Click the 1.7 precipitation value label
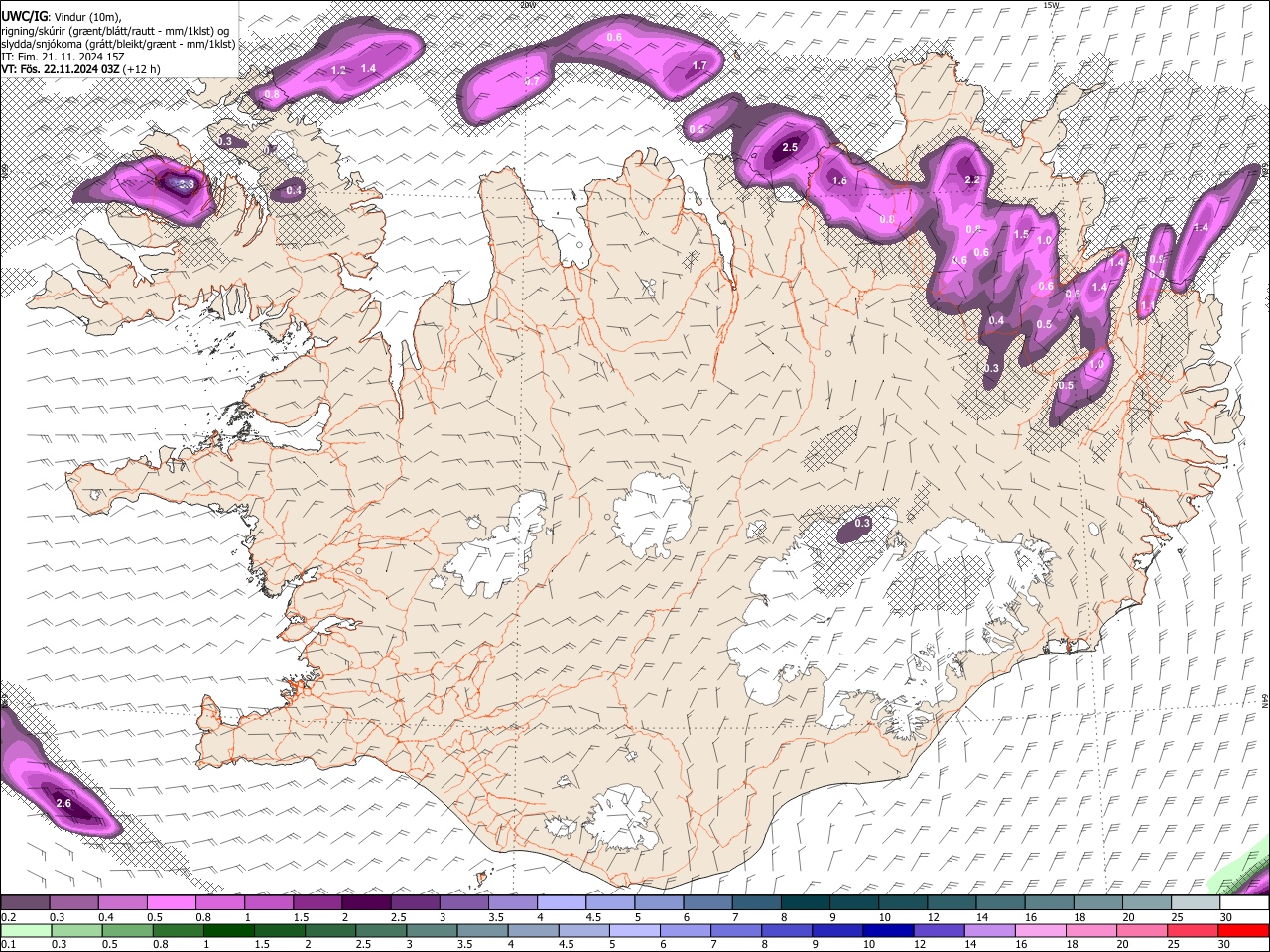Image resolution: width=1270 pixels, height=952 pixels. 698,66
